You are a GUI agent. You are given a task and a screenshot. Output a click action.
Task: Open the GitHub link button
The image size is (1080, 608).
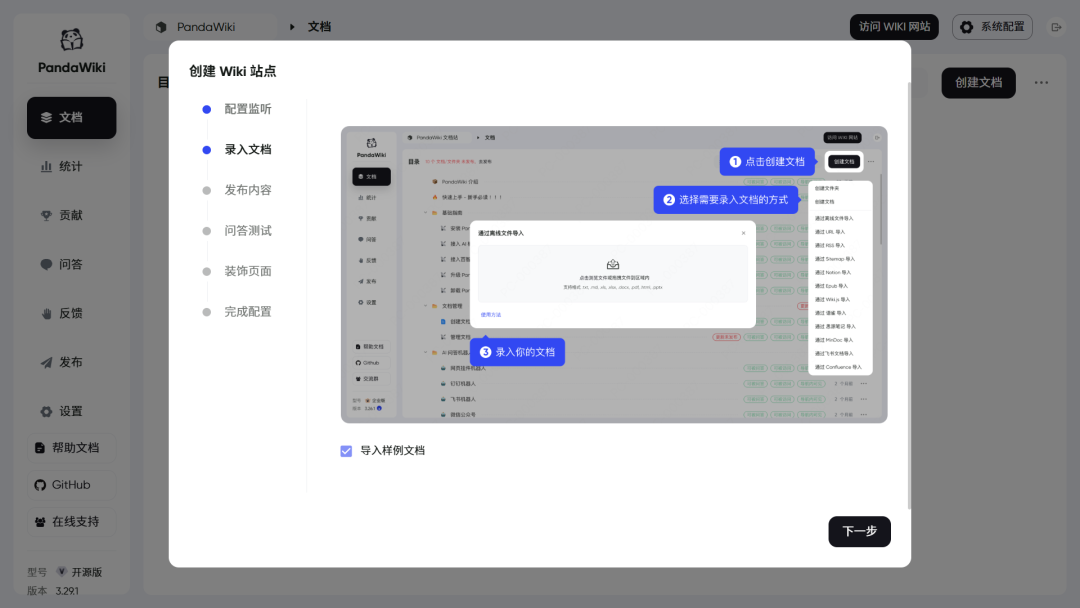pos(72,485)
